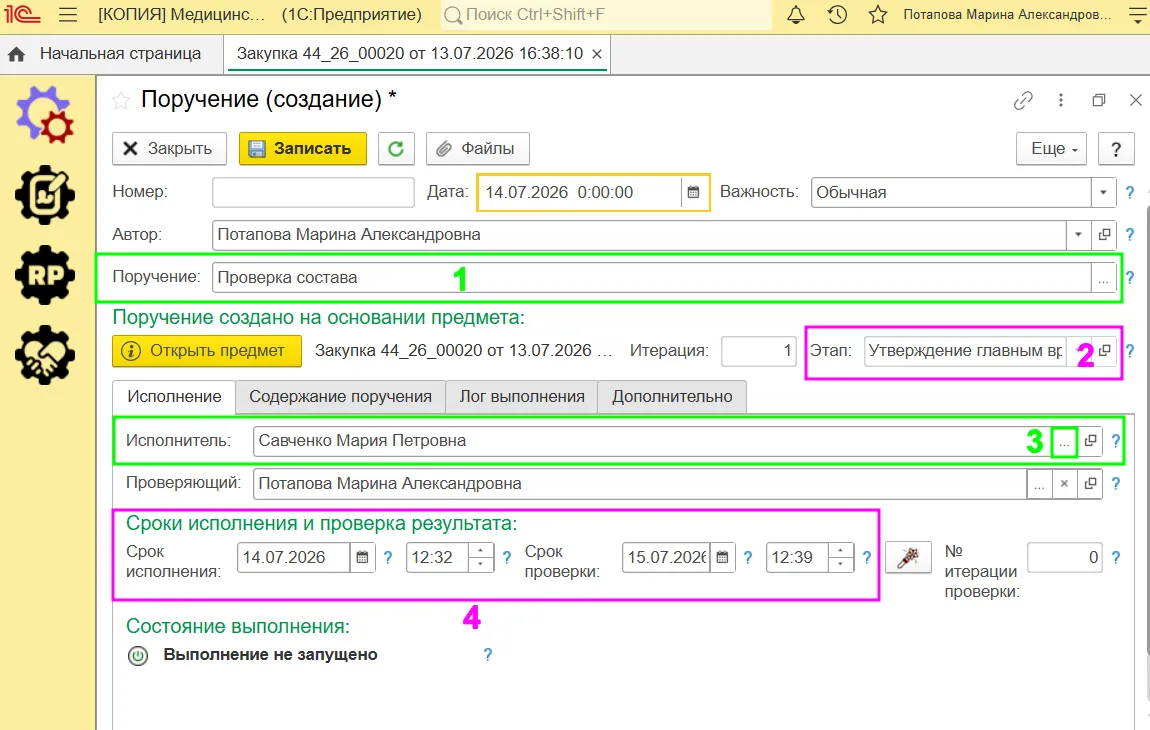The image size is (1150, 730).
Task: Open the RP gear sidebar section
Action: tap(45, 275)
